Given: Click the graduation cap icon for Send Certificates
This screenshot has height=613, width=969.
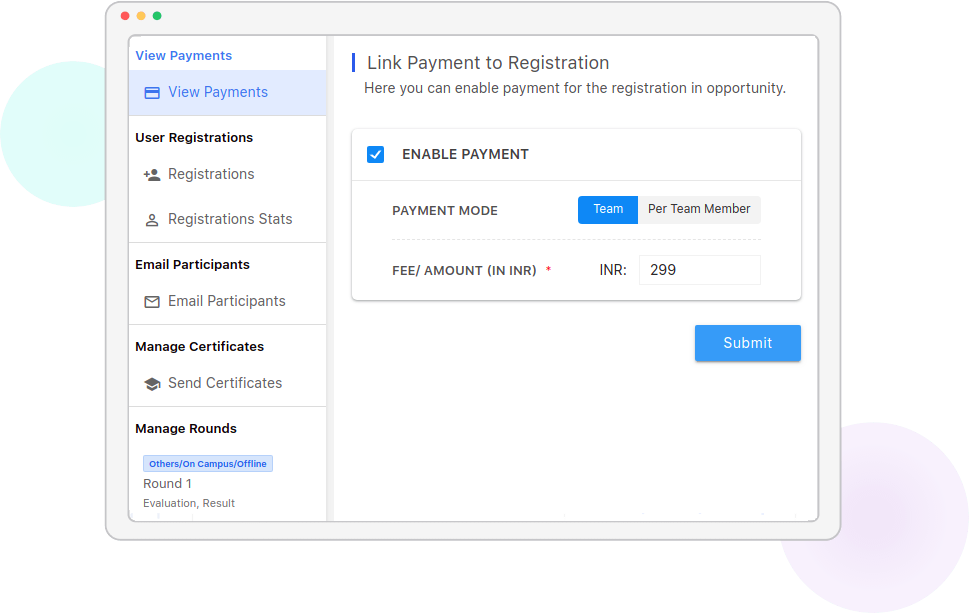Looking at the screenshot, I should tap(152, 384).
